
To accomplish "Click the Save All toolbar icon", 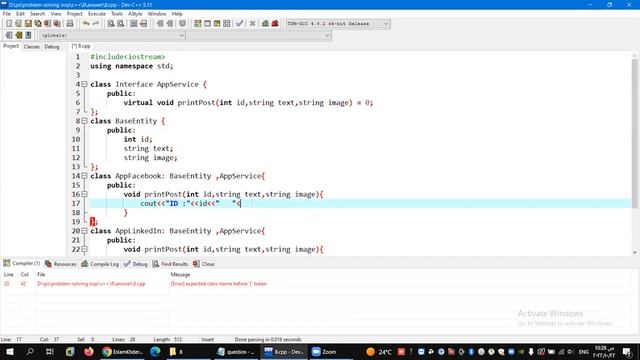I will click(38, 24).
